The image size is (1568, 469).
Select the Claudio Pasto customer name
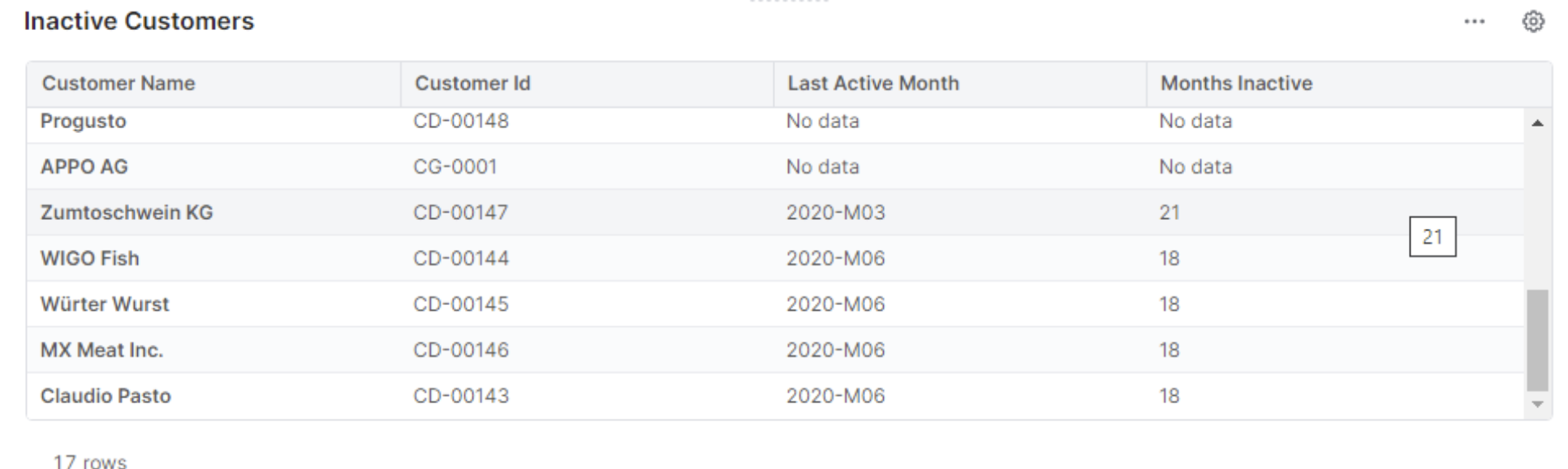[x=106, y=396]
